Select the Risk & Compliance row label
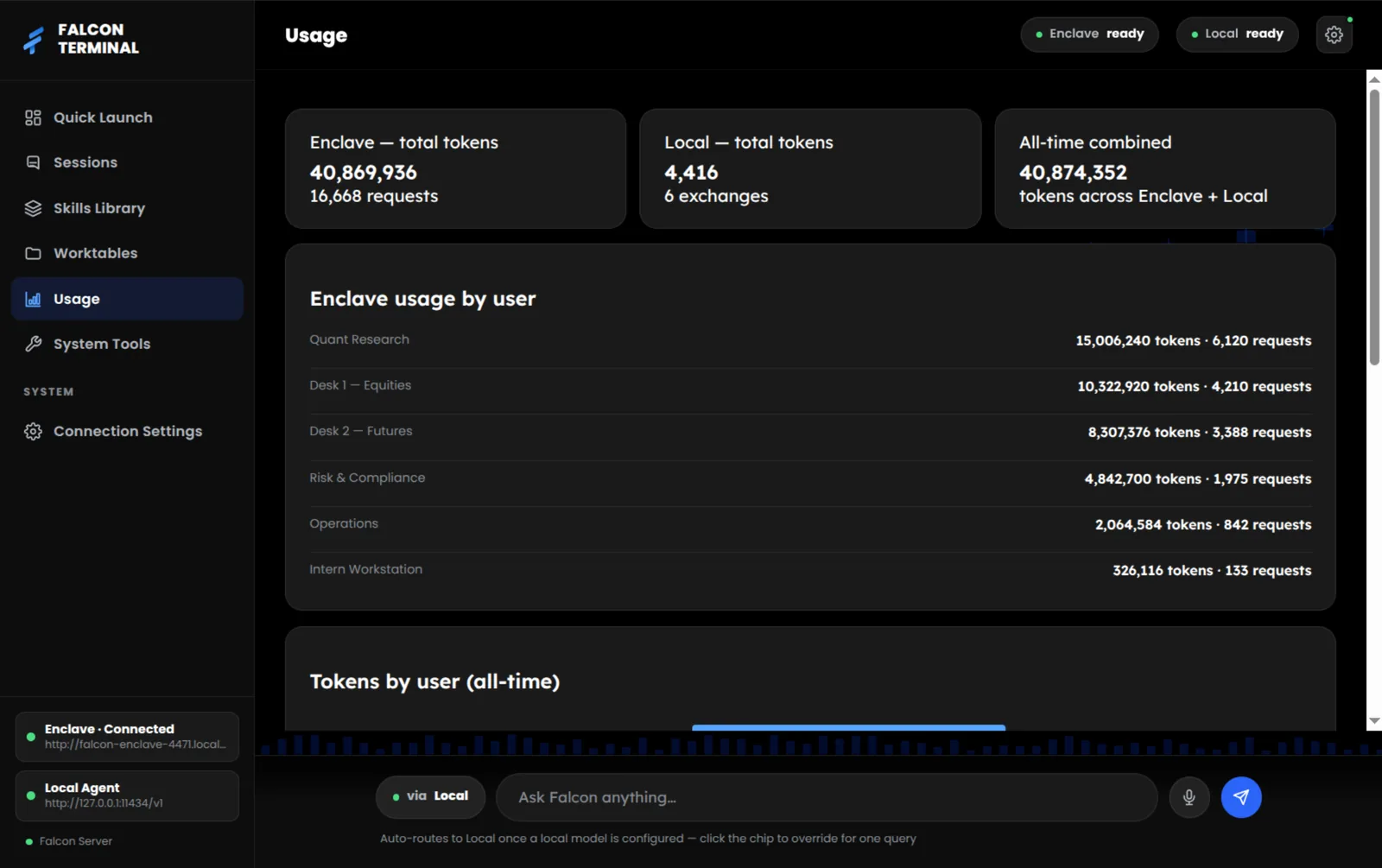The height and width of the screenshot is (868, 1382). [x=367, y=478]
